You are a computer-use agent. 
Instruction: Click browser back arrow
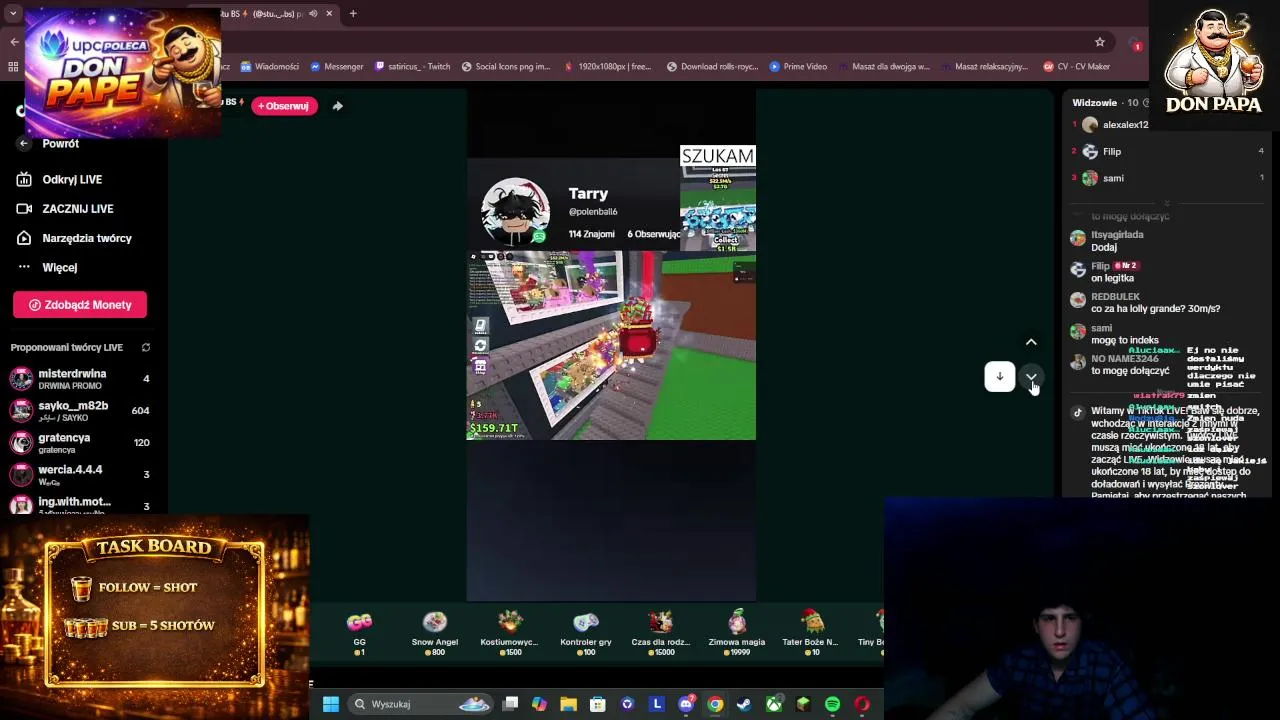click(x=14, y=42)
